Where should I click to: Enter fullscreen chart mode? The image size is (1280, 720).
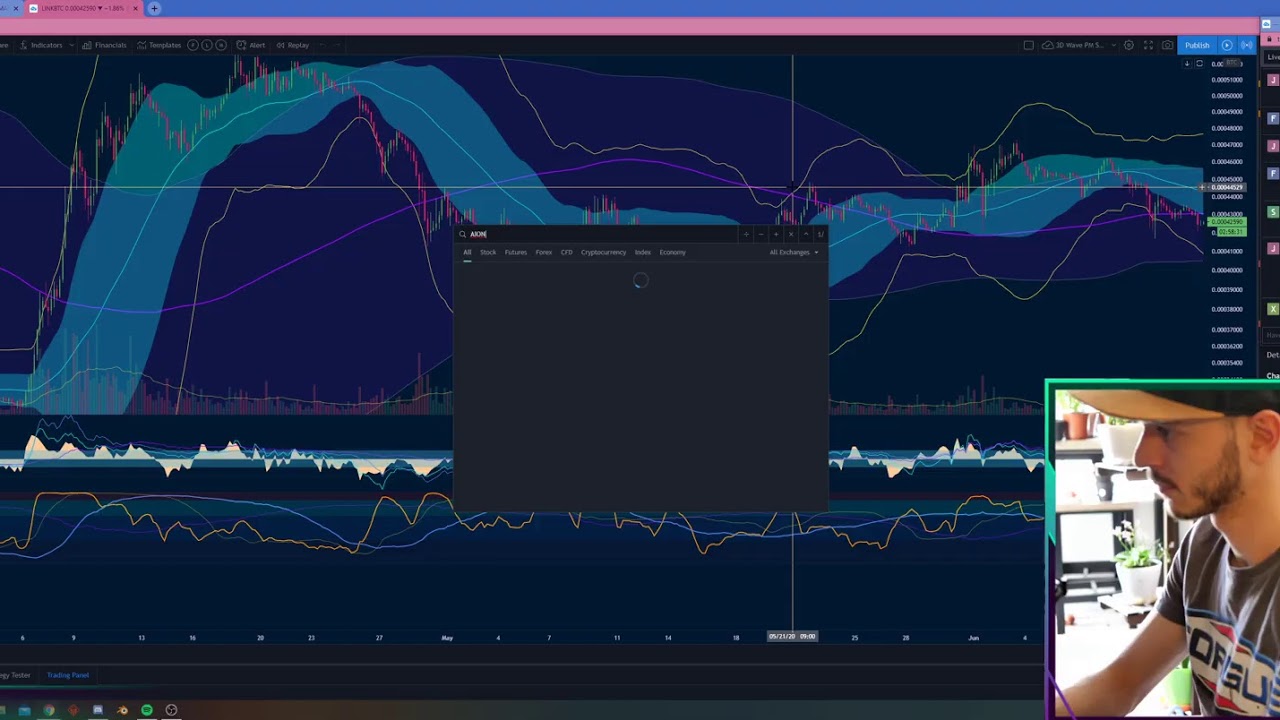1148,45
